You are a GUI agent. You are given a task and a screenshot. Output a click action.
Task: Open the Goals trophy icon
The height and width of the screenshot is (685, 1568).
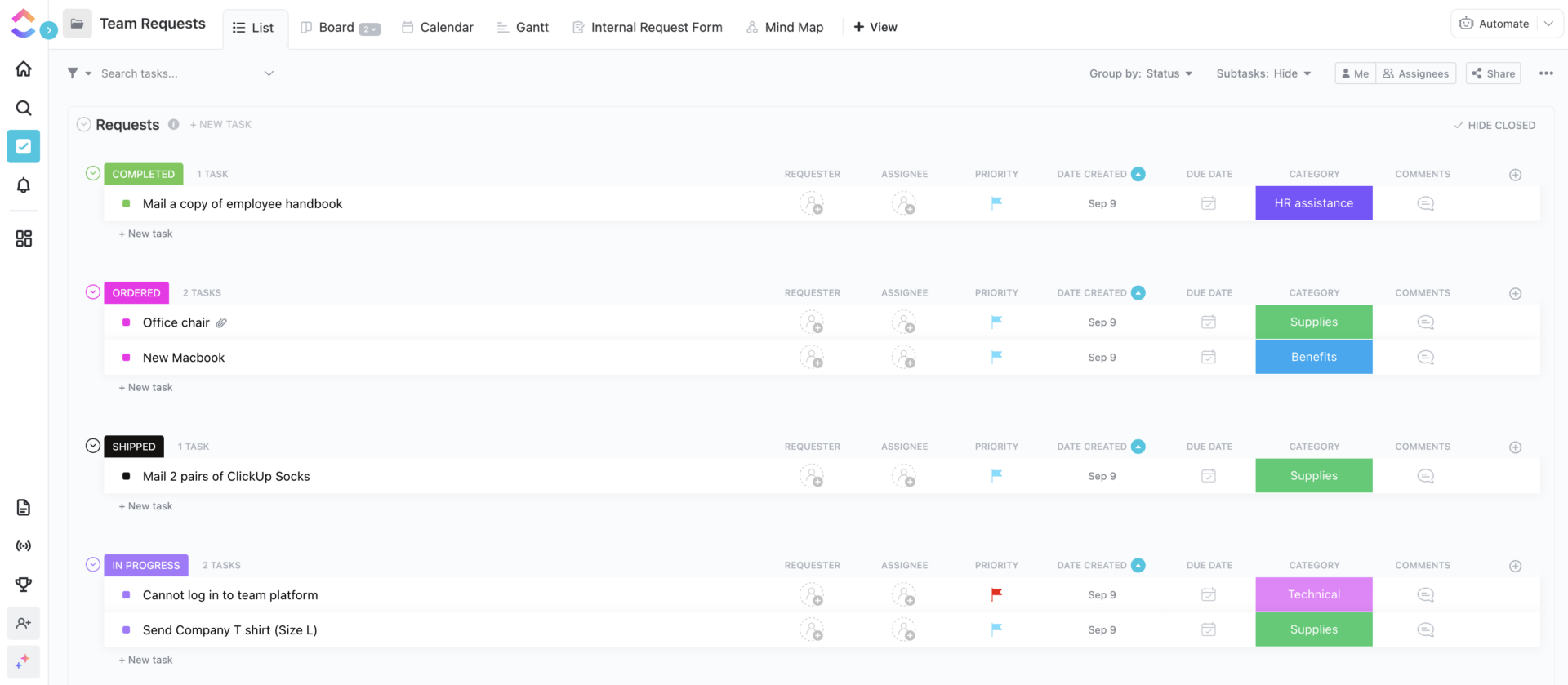24,585
